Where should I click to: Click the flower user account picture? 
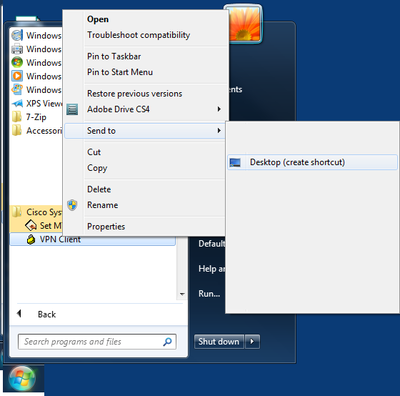243,24
